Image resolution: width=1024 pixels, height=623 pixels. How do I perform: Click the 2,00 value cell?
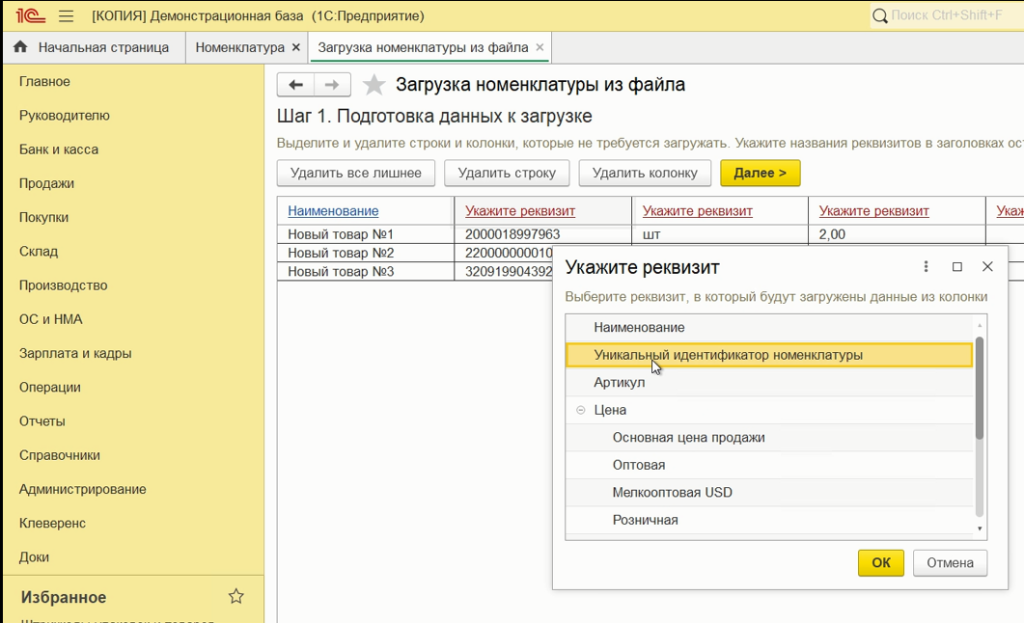coord(897,234)
